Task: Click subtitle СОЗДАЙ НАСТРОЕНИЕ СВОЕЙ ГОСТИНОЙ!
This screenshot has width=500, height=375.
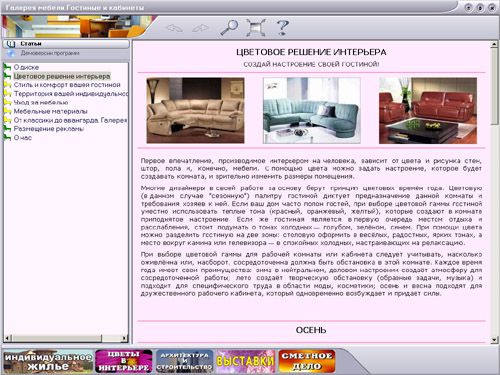Action: click(x=311, y=64)
